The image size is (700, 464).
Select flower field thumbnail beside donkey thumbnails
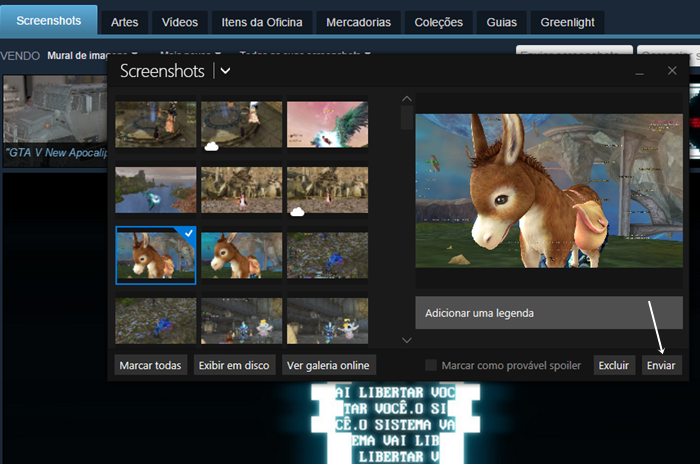(x=327, y=255)
